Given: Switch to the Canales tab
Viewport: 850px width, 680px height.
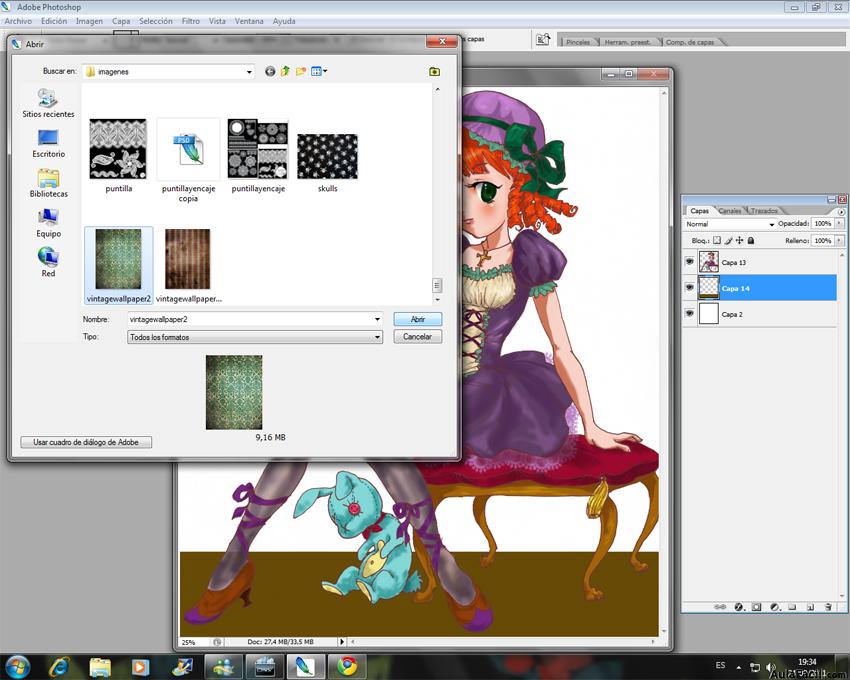Looking at the screenshot, I should pyautogui.click(x=730, y=210).
